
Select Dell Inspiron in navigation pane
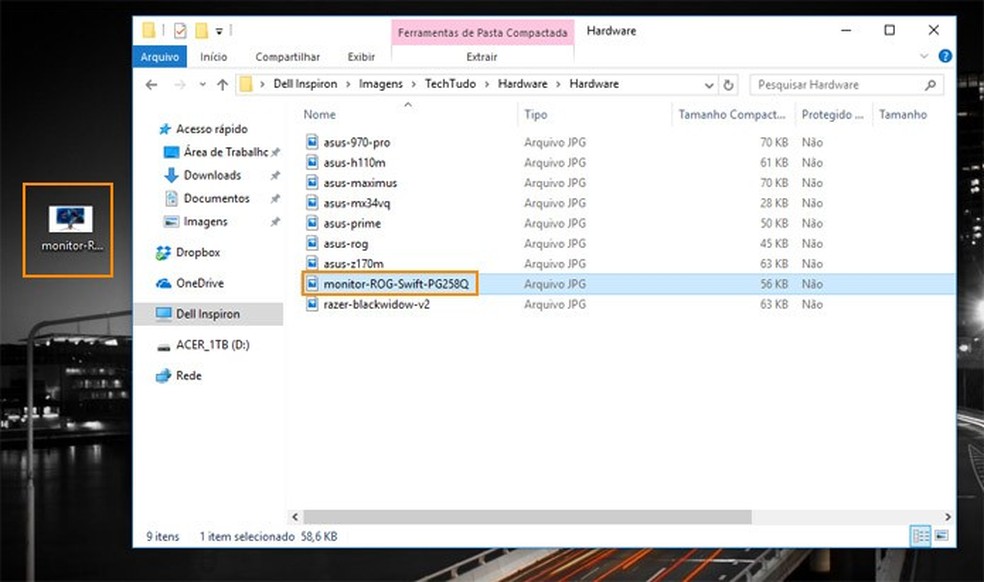(208, 314)
